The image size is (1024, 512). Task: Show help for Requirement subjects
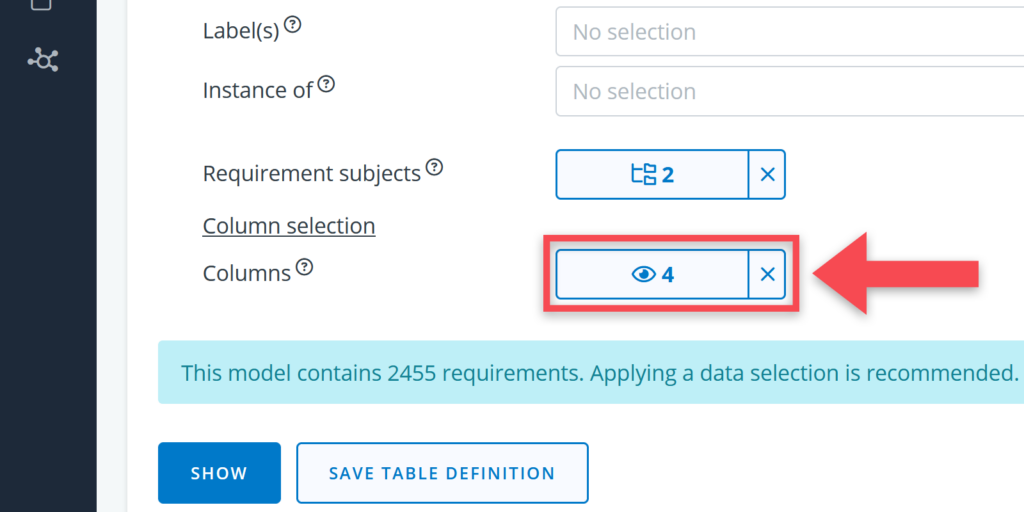434,168
